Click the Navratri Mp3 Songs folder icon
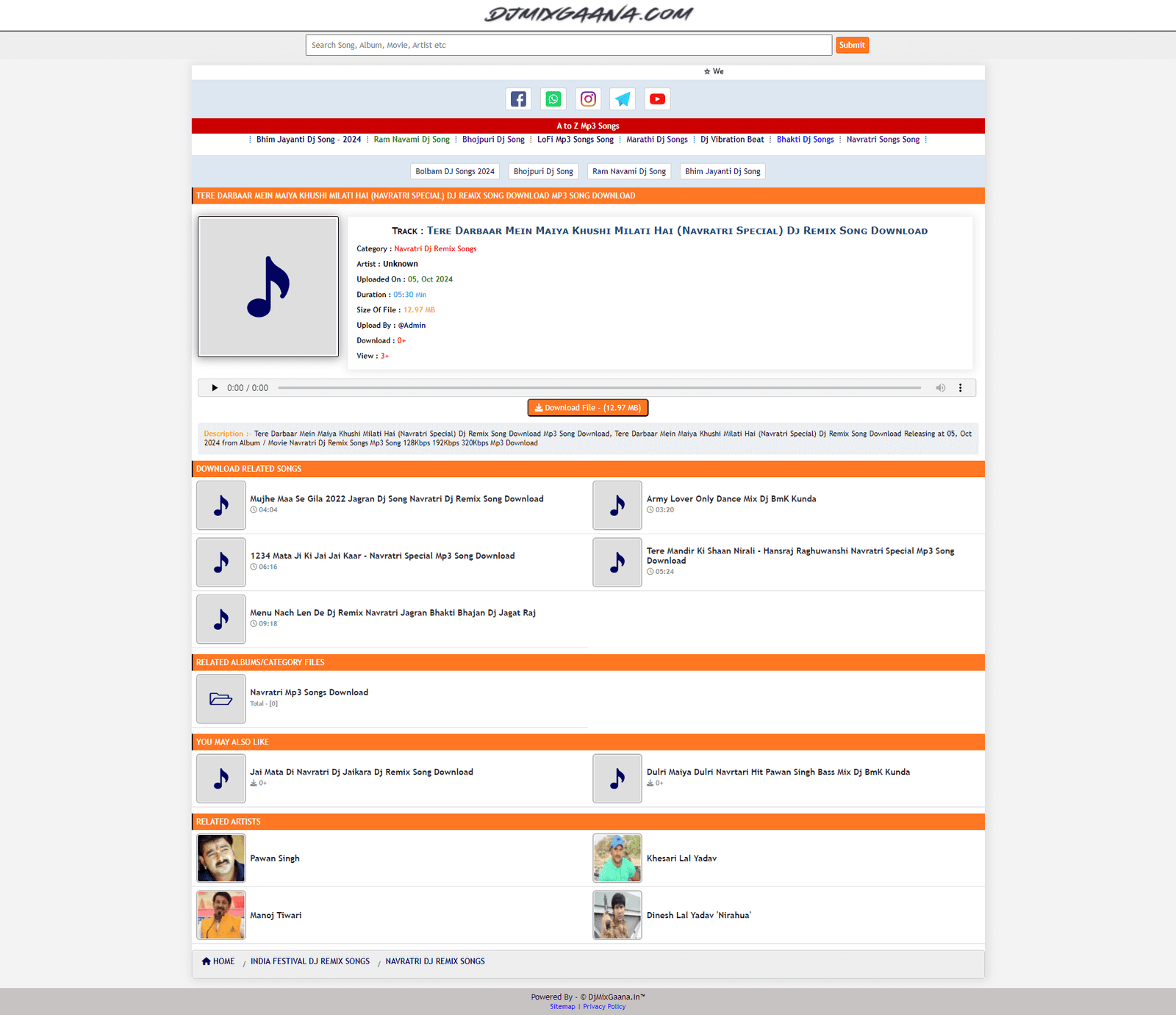This screenshot has height=1015, width=1176. (221, 699)
